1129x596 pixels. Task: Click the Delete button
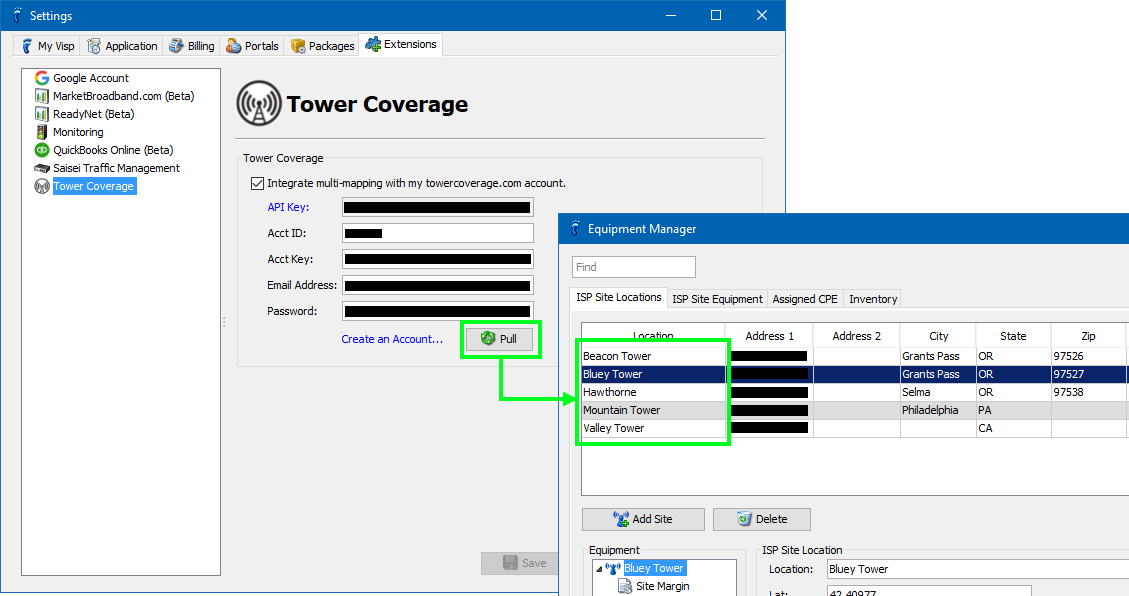[x=762, y=519]
